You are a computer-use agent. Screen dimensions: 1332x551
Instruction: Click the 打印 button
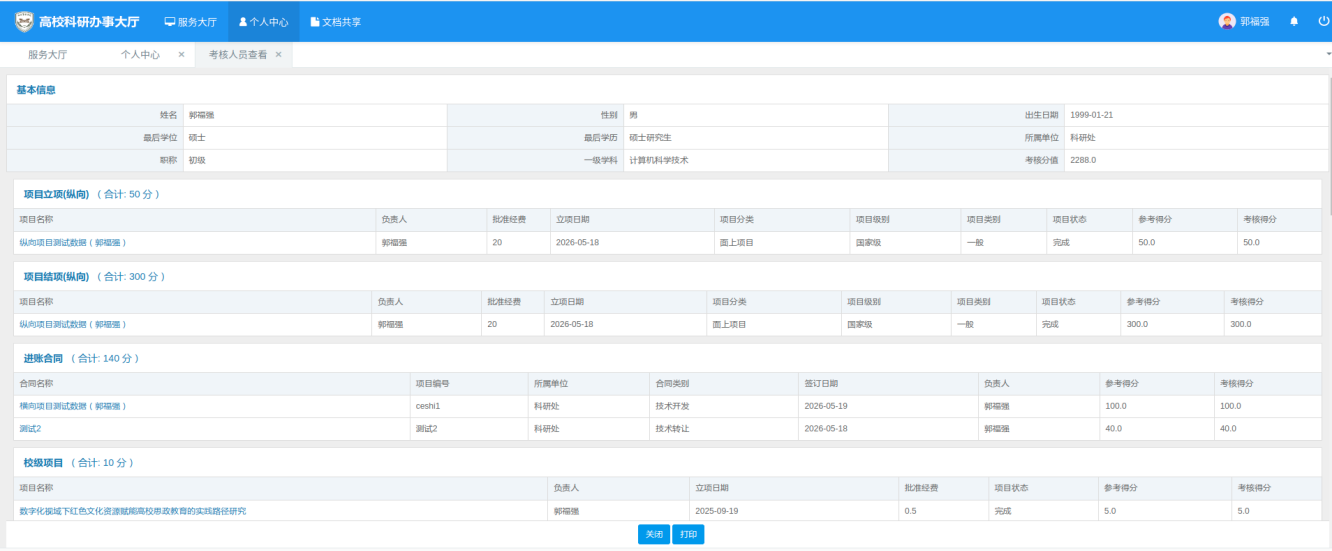(688, 535)
